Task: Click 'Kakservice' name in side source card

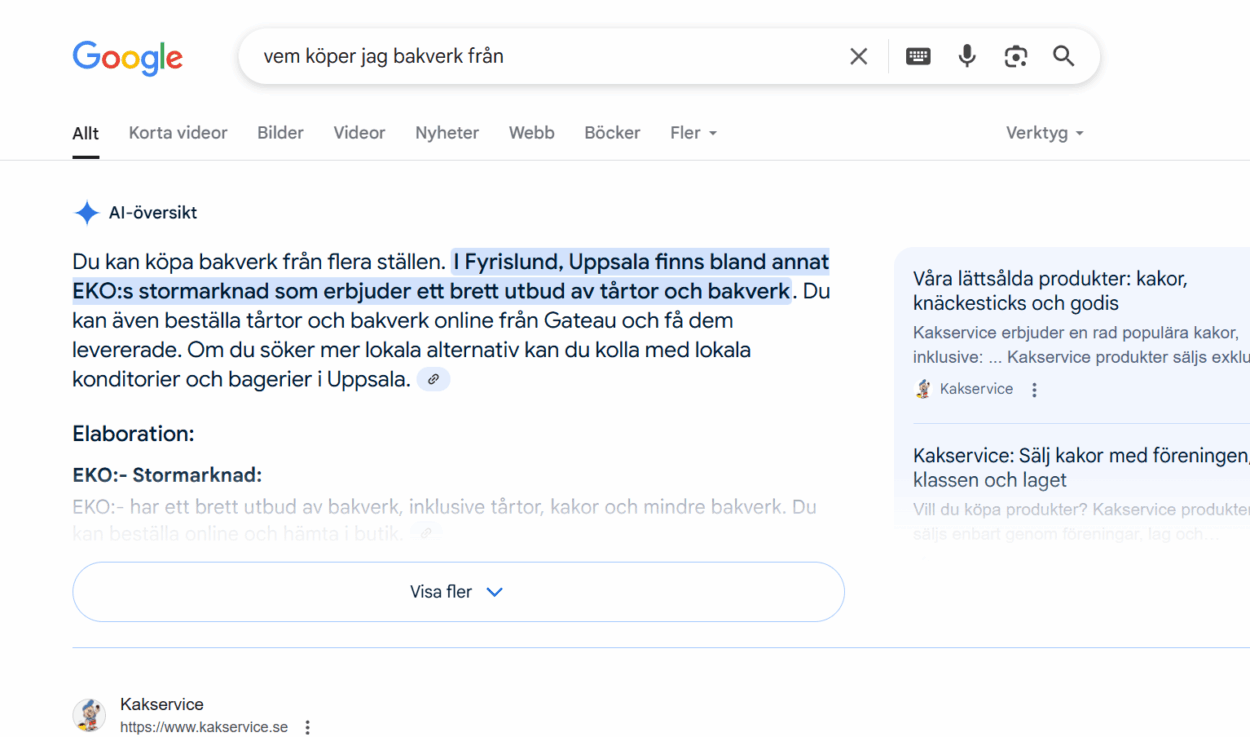Action: point(976,389)
